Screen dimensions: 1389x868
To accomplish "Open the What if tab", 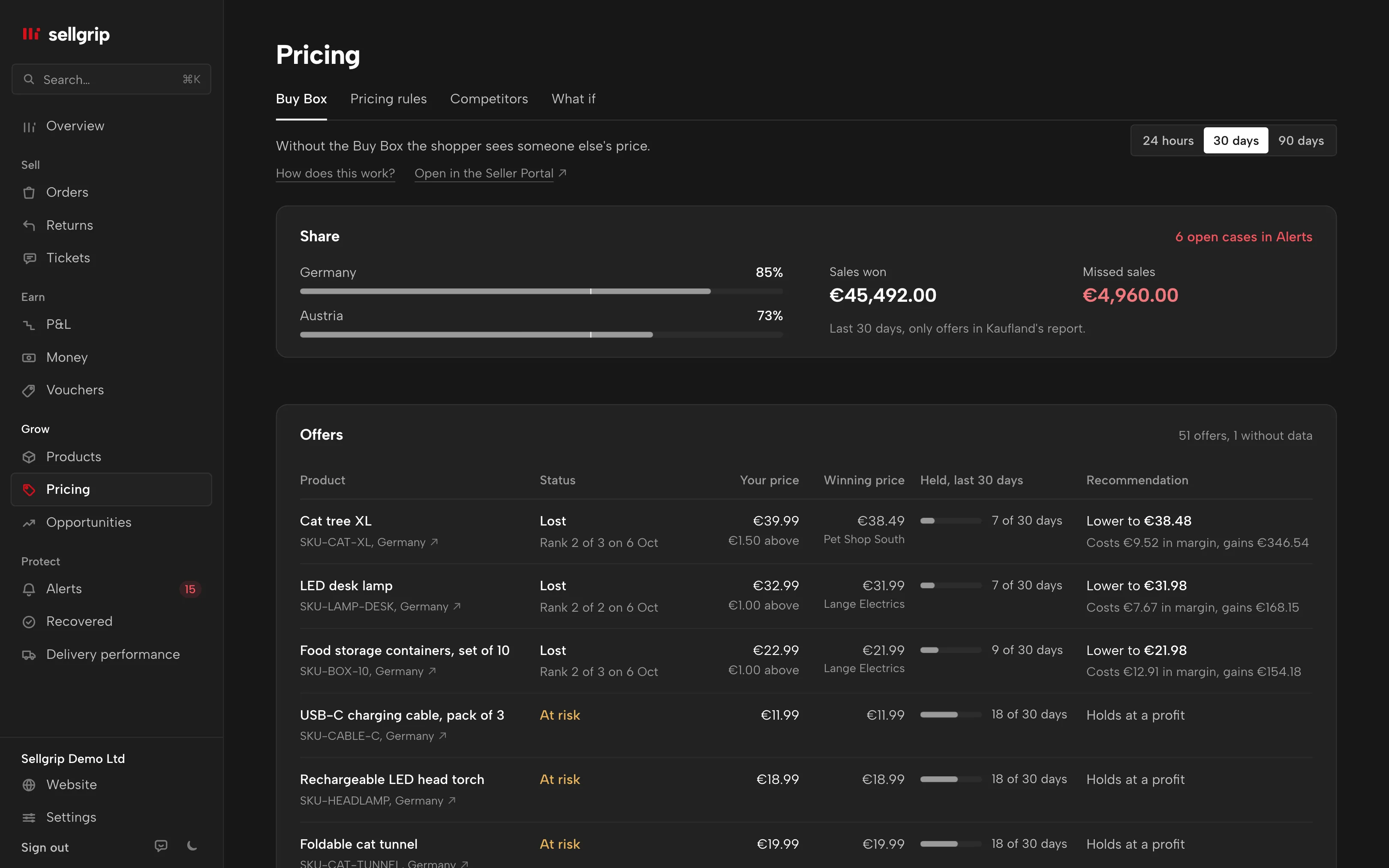I will pos(574,99).
